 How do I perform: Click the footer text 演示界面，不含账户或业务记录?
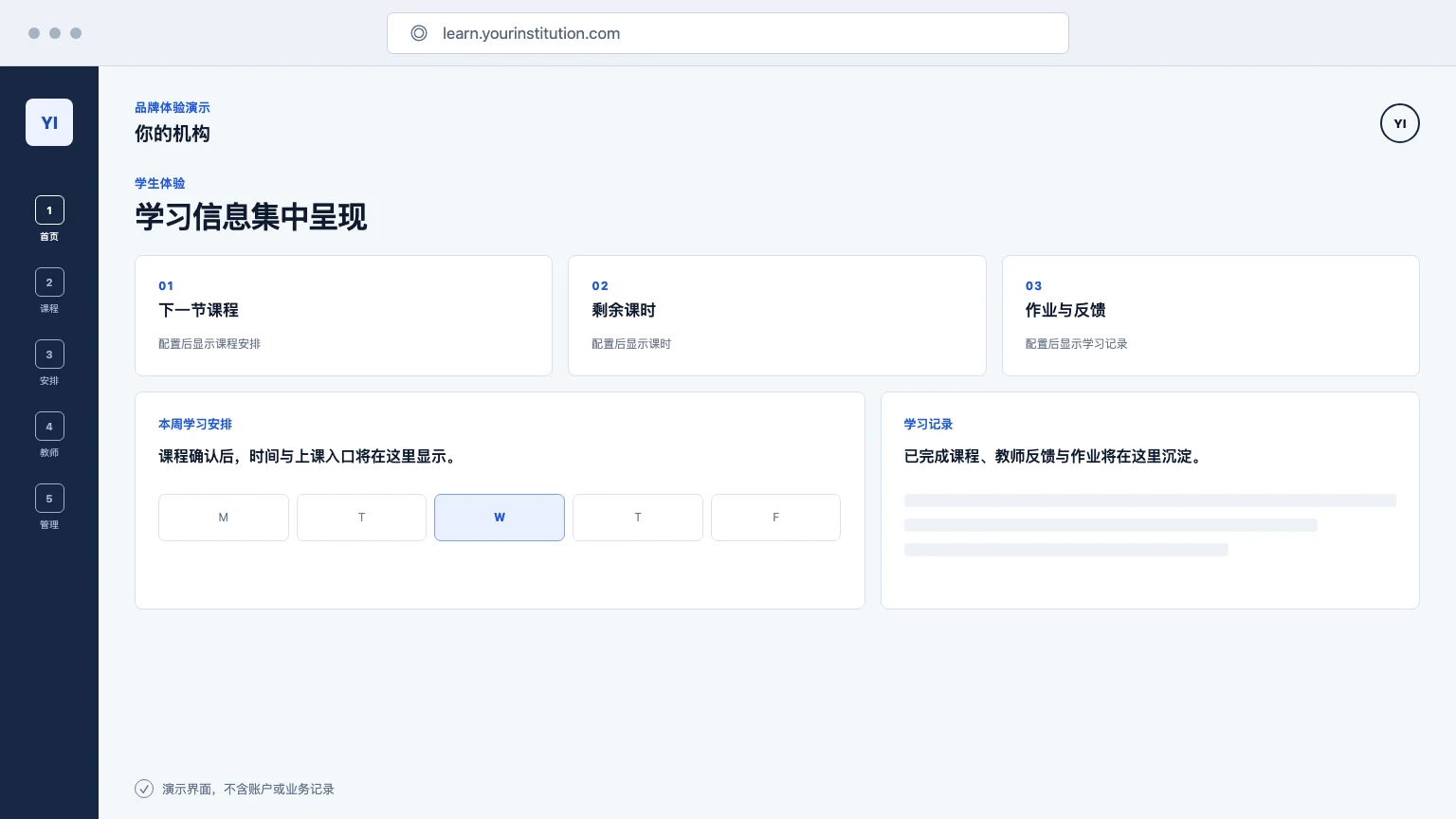coord(248,789)
